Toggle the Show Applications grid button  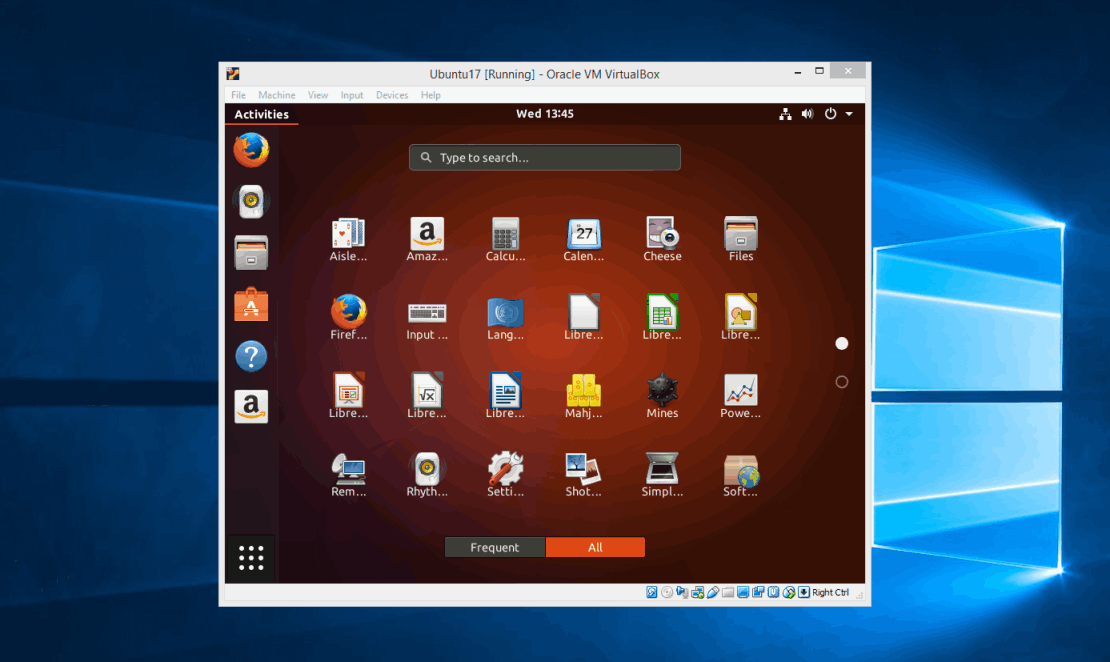click(x=251, y=558)
